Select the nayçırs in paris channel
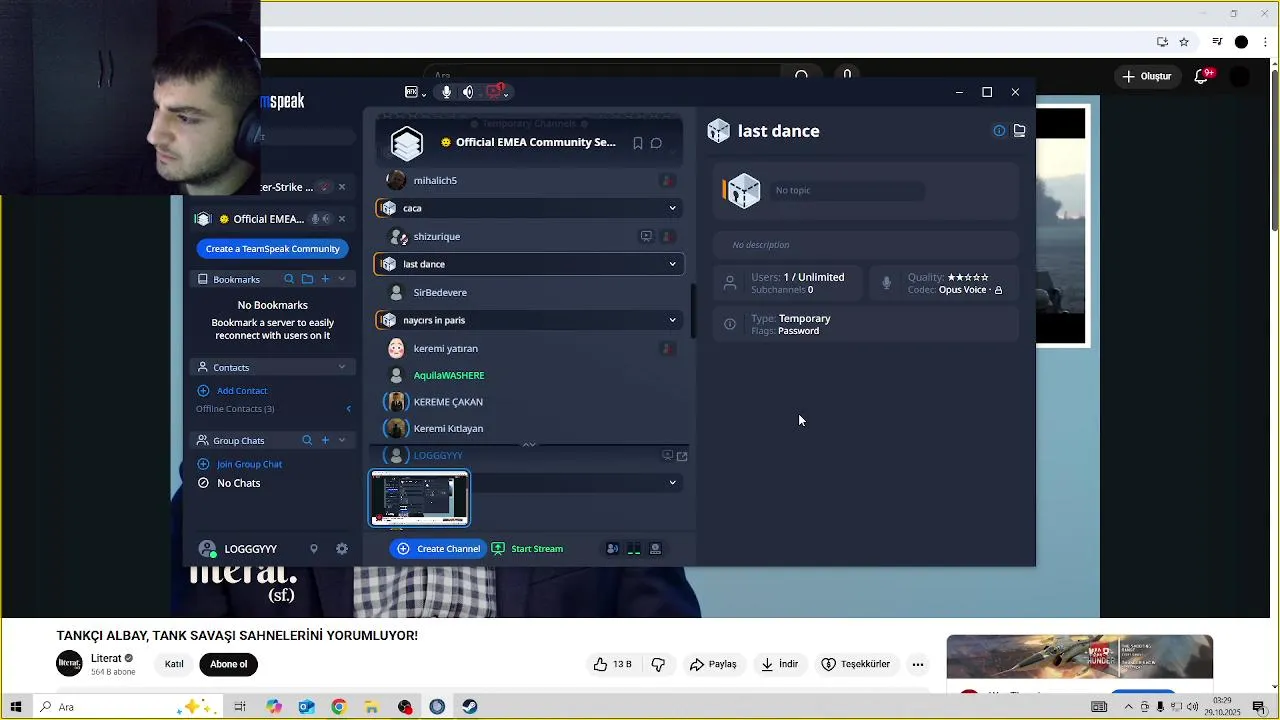Image resolution: width=1280 pixels, height=720 pixels. click(528, 320)
